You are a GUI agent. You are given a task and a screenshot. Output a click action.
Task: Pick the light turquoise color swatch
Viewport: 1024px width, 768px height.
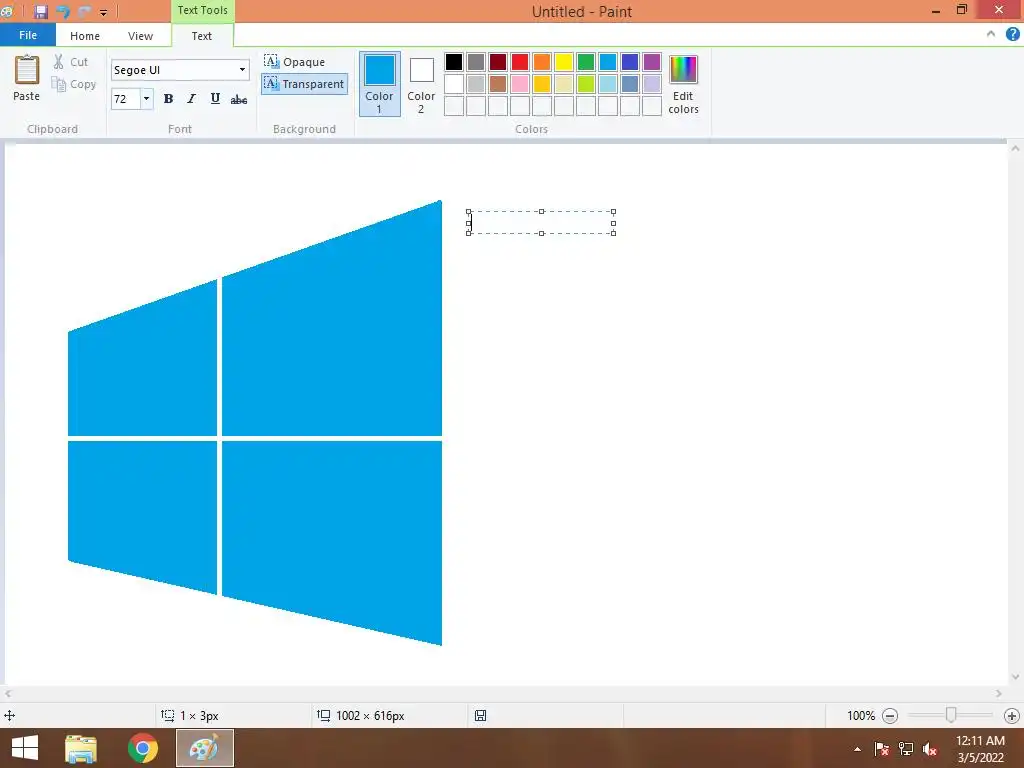[x=608, y=84]
